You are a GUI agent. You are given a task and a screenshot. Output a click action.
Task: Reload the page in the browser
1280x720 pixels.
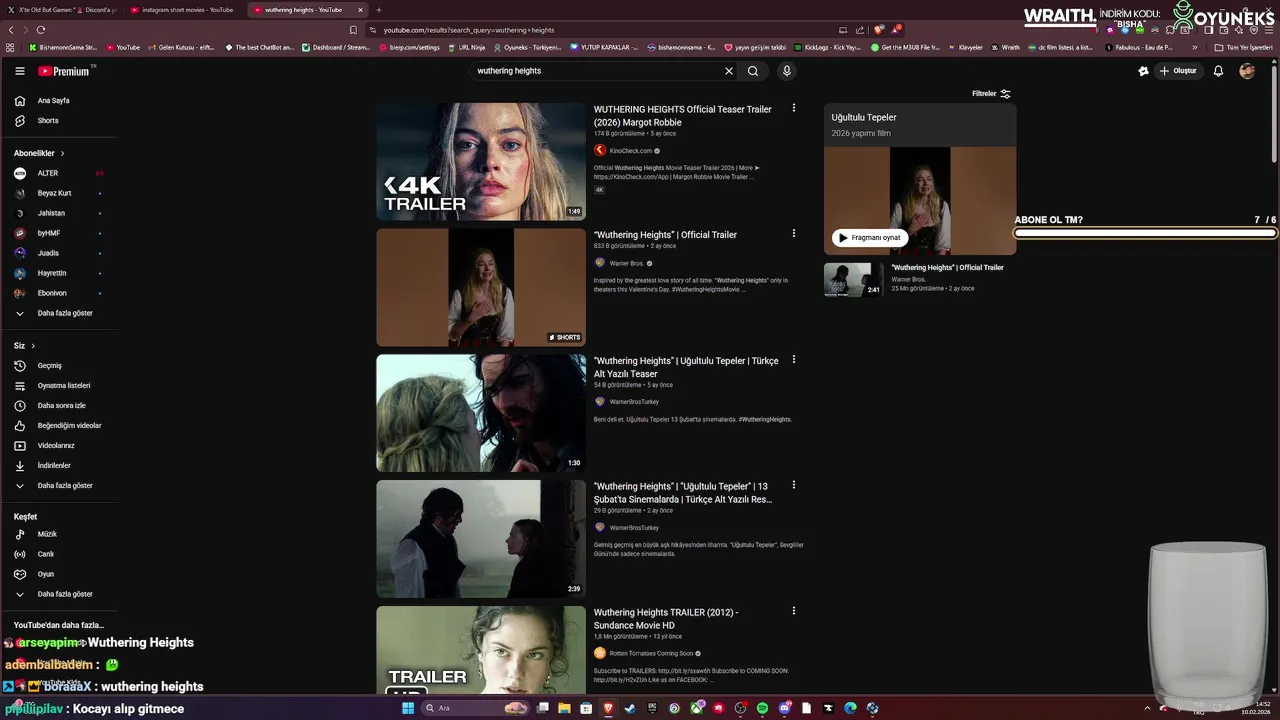pos(41,30)
